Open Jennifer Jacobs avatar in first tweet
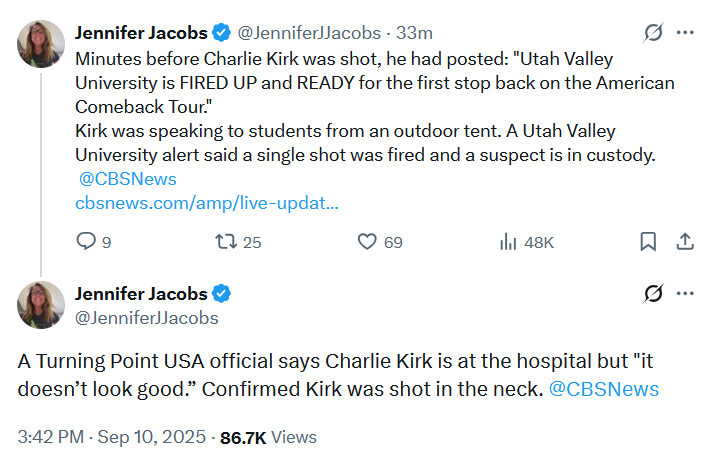This screenshot has width=708, height=463. pyautogui.click(x=40, y=42)
